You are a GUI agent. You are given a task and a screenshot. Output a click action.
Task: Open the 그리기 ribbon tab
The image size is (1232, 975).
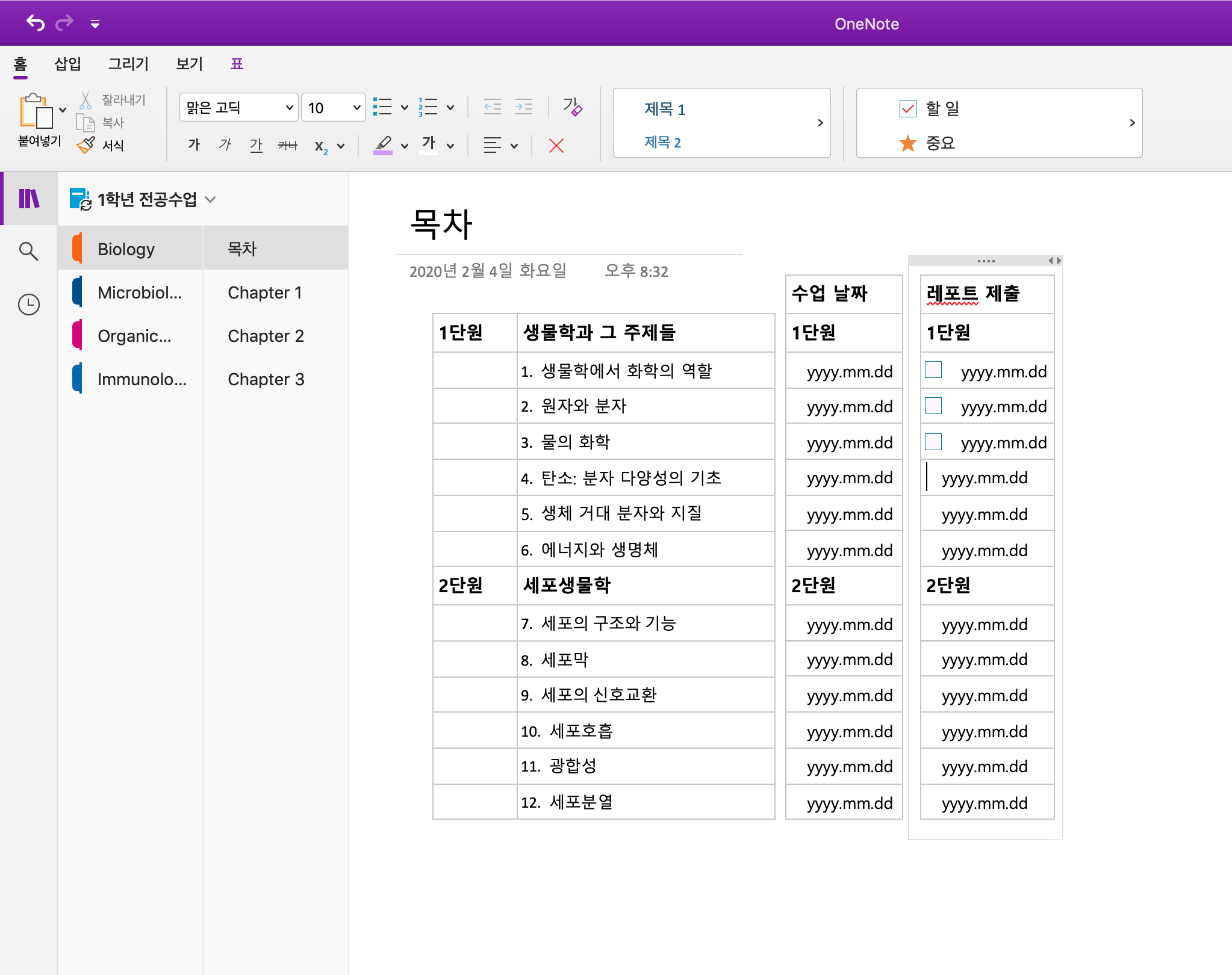[x=128, y=64]
